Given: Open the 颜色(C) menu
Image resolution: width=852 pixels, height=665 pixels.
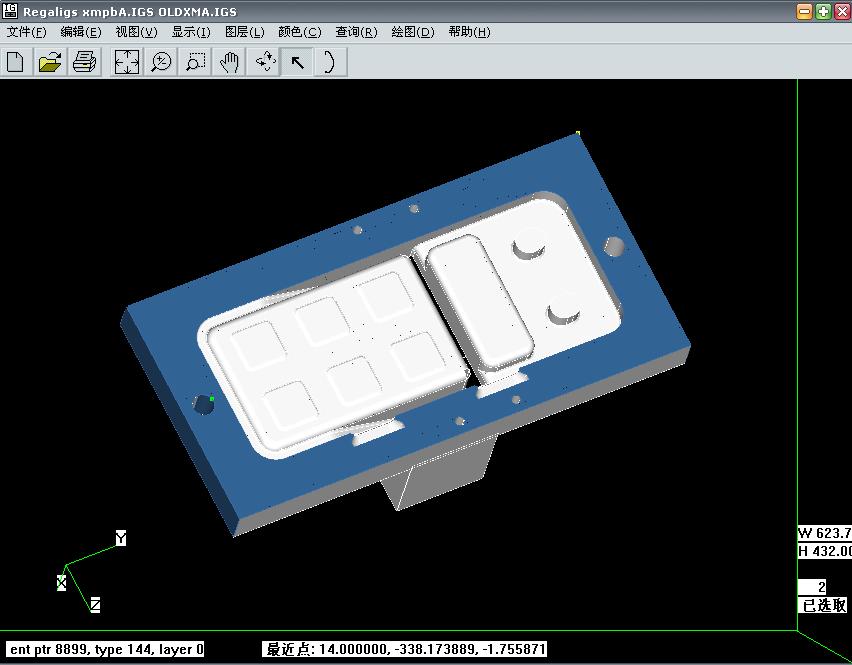Looking at the screenshot, I should [x=299, y=32].
